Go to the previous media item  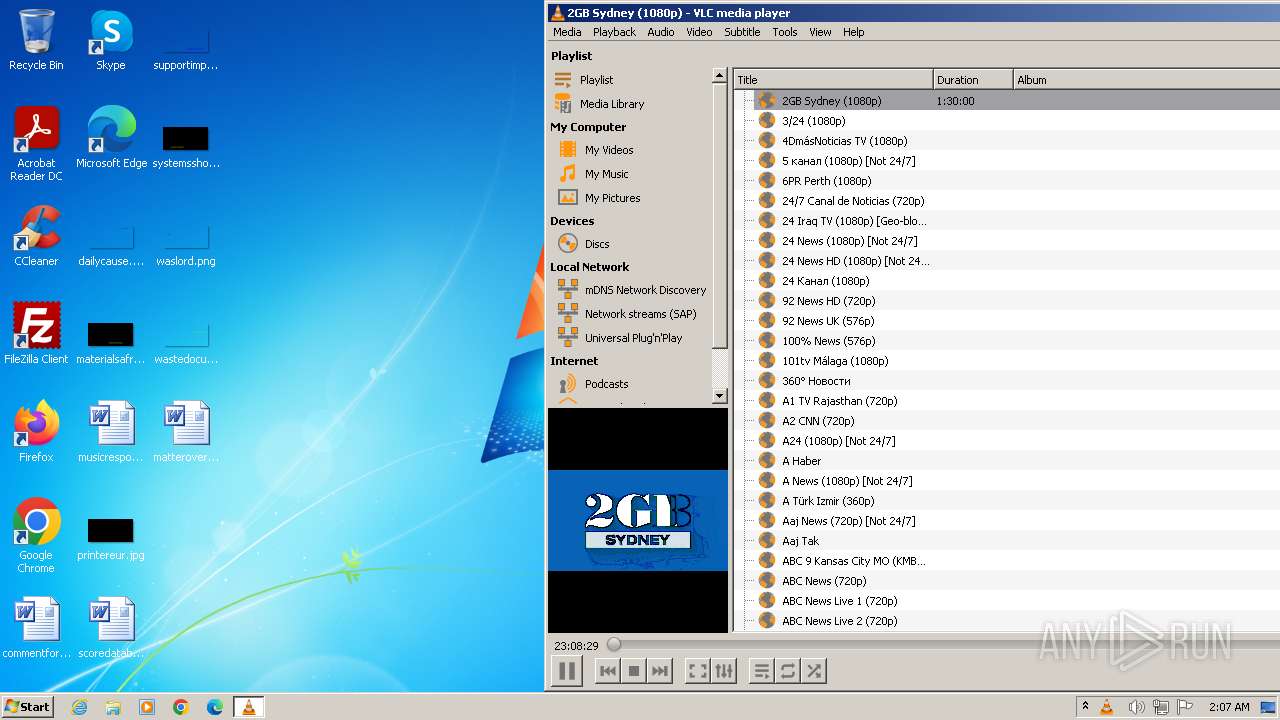607,671
